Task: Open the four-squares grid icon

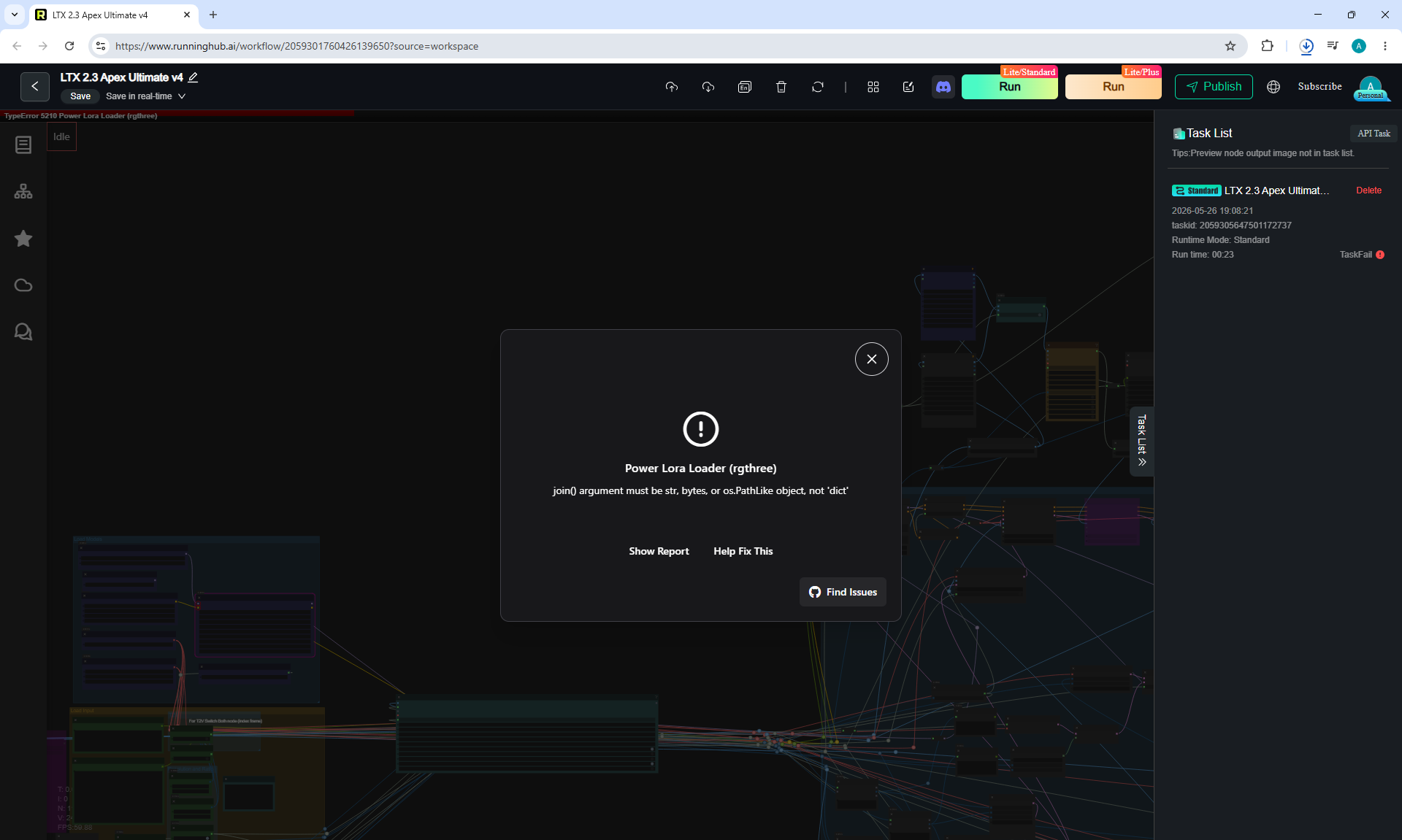Action: pos(873,87)
